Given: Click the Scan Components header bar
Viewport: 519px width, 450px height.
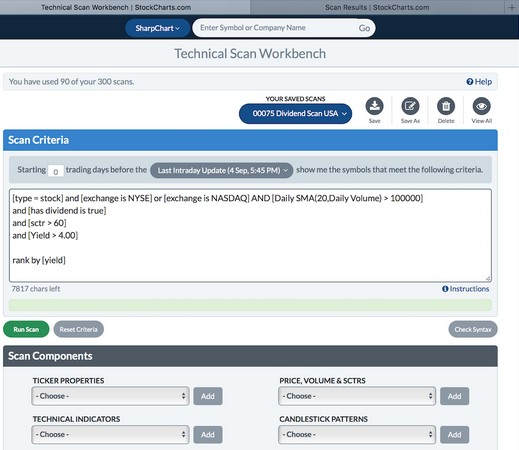Looking at the screenshot, I should click(250, 356).
